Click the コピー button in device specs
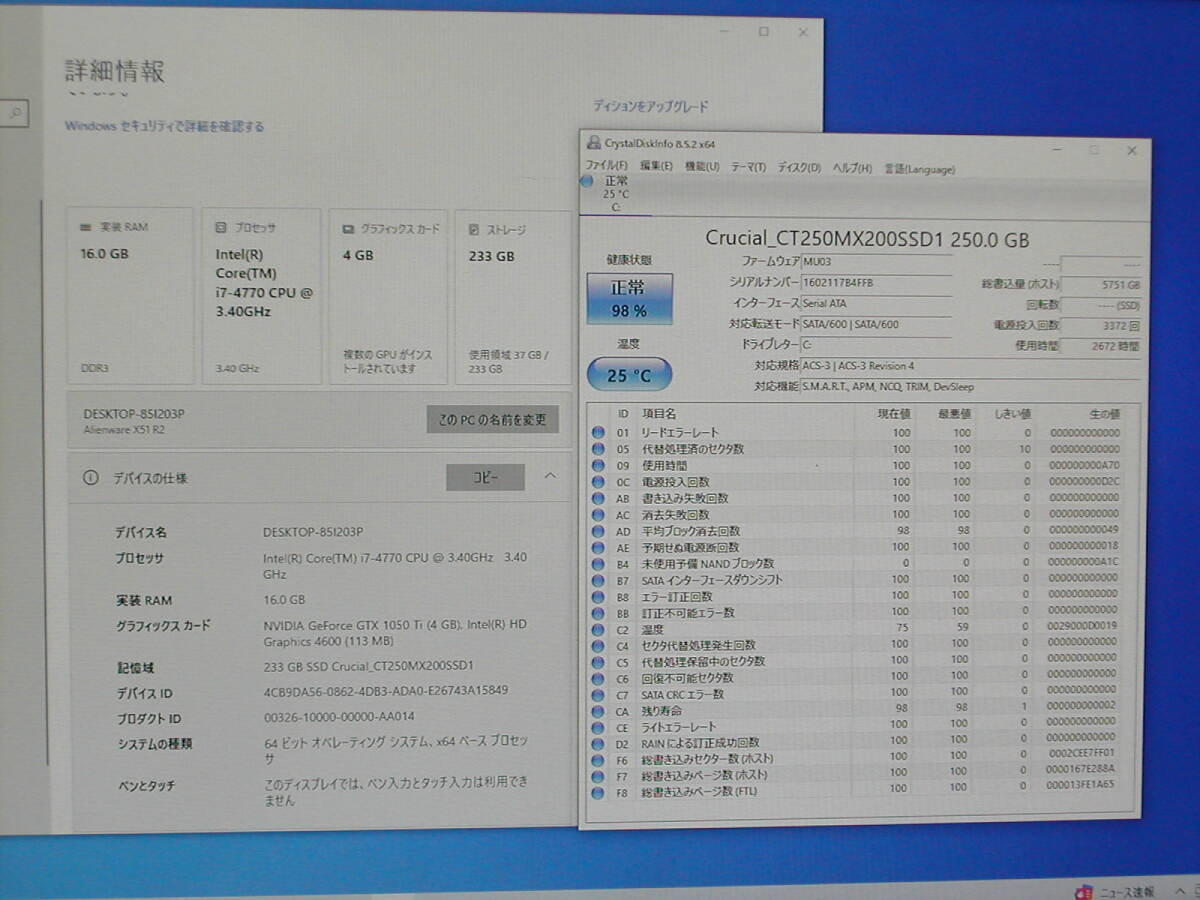The image size is (1200, 900). (485, 478)
